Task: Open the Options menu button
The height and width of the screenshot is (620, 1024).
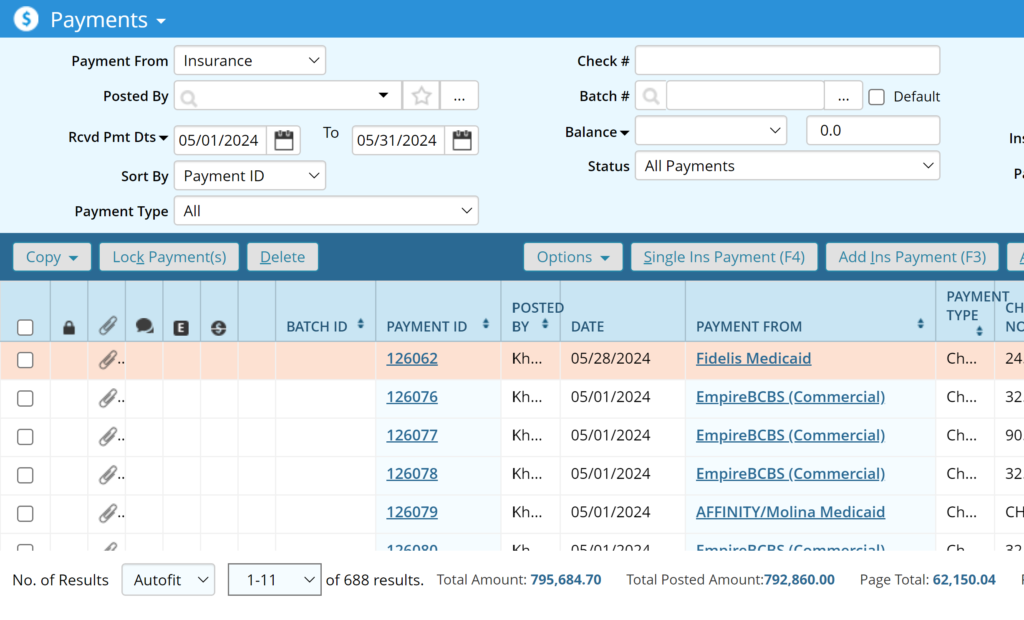Action: tap(573, 257)
